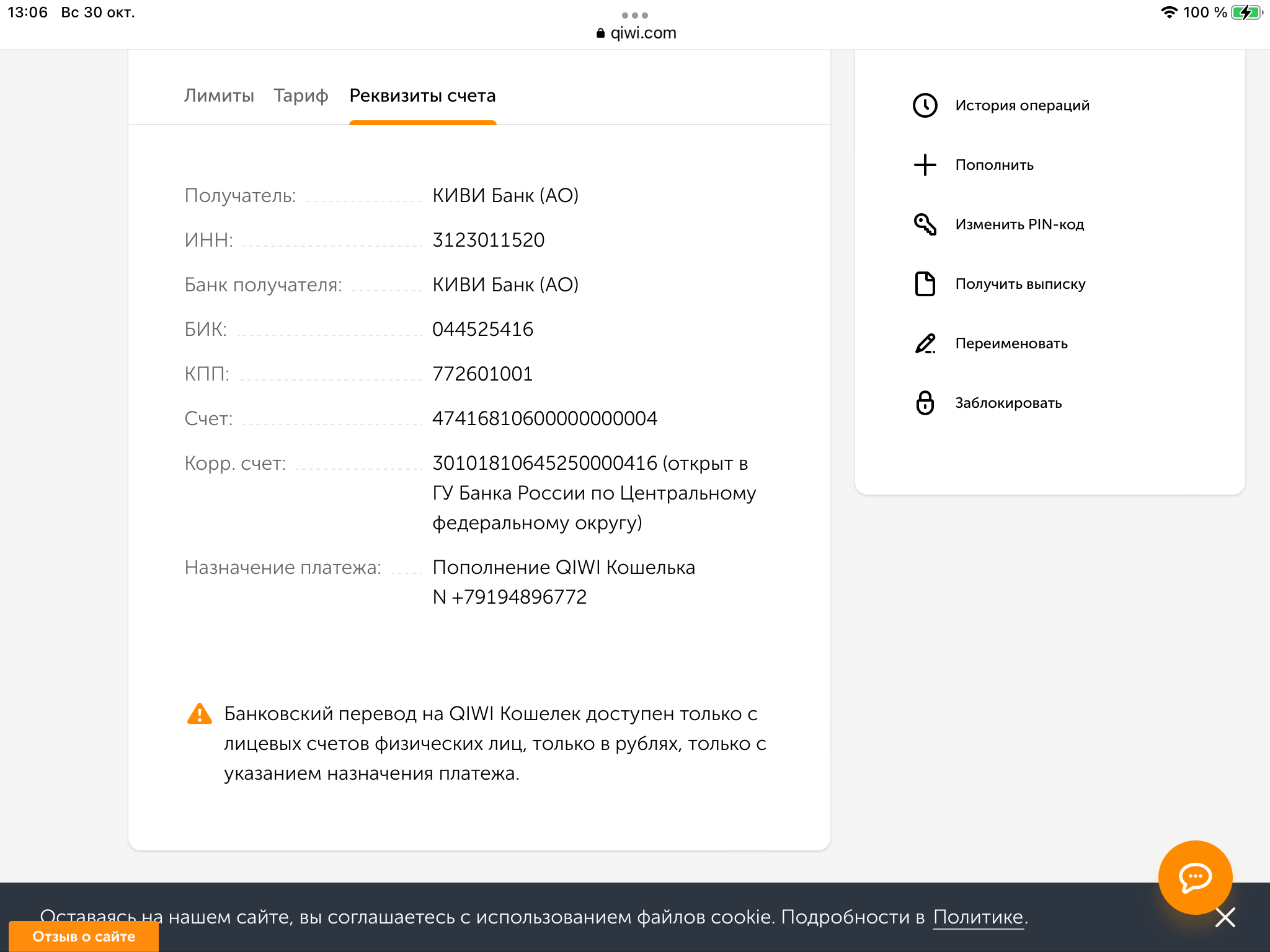Click the padlock icon for Заблокировать
Image resolution: width=1270 pixels, height=952 pixels.
(x=925, y=403)
